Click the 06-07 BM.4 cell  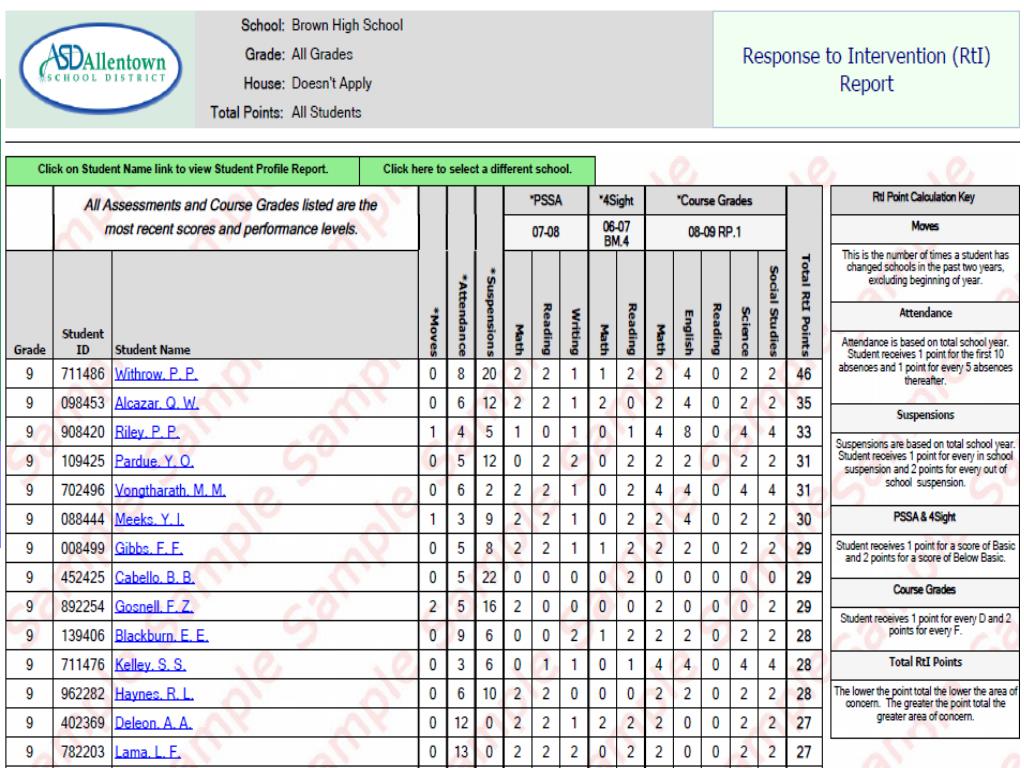[616, 234]
